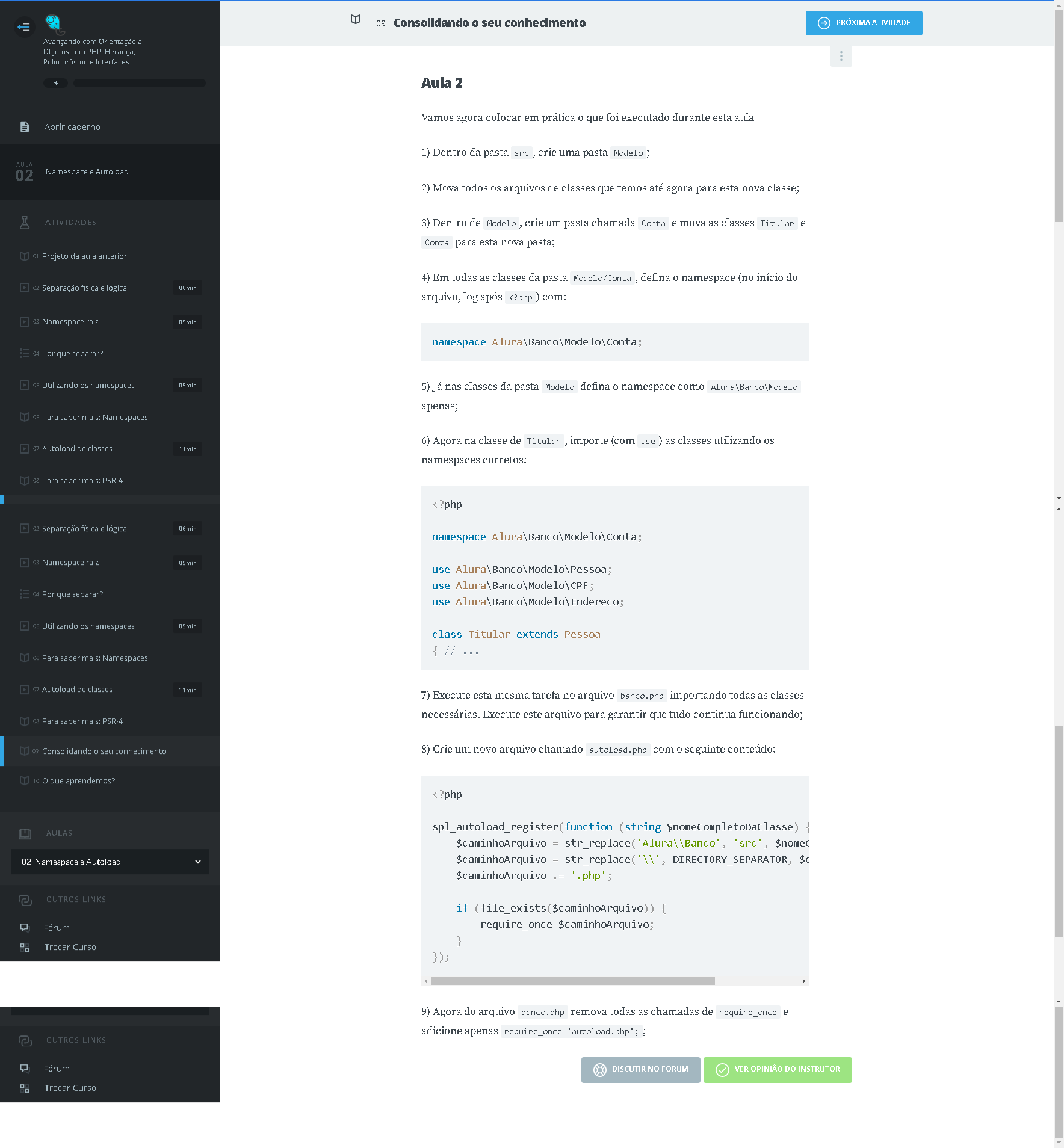Click Ver Opinião do Instrutor button
1064x1148 pixels.
coord(777,1069)
